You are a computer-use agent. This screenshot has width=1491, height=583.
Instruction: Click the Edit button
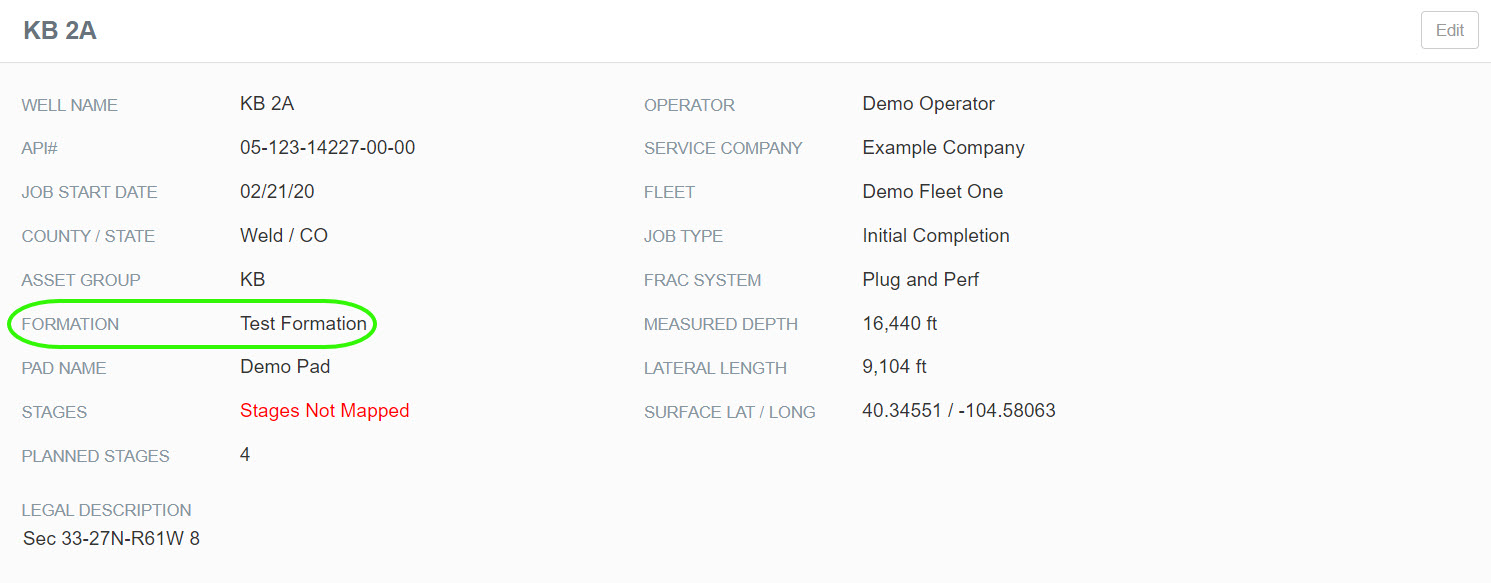coord(1449,30)
